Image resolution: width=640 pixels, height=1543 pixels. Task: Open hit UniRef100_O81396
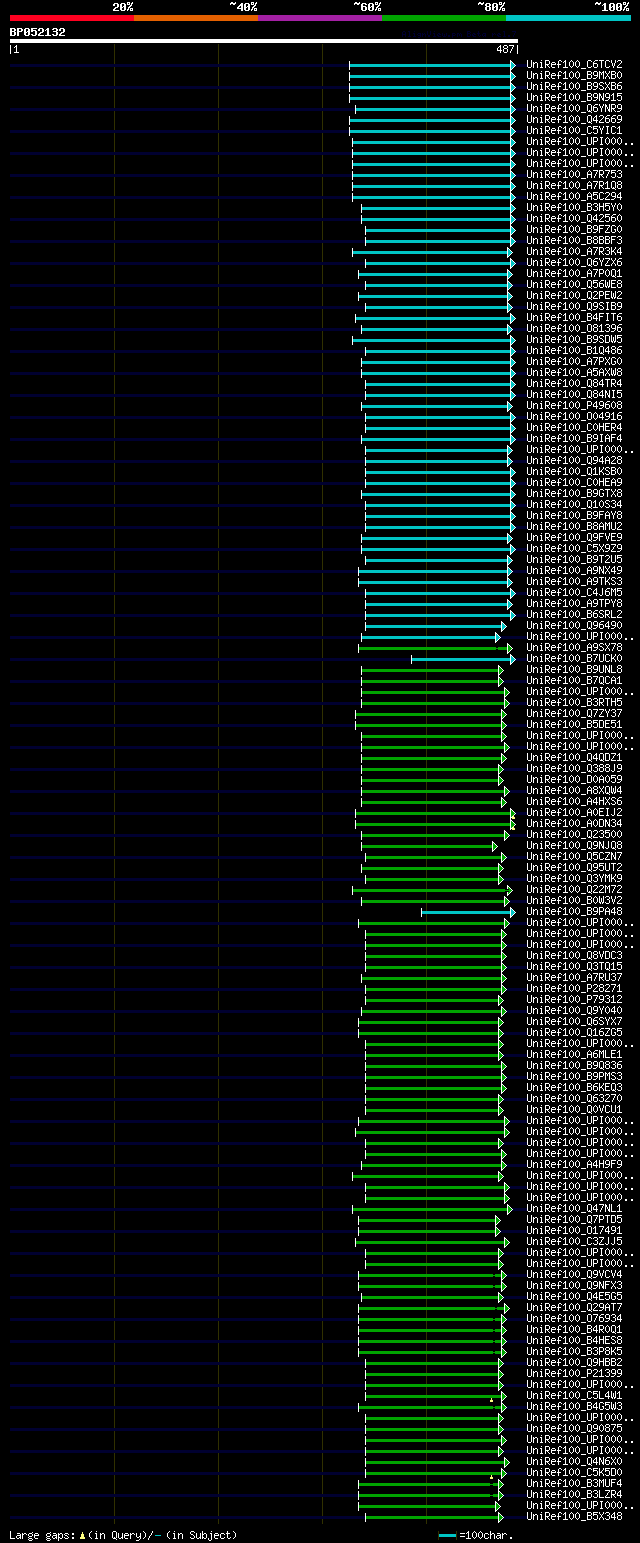(574, 328)
